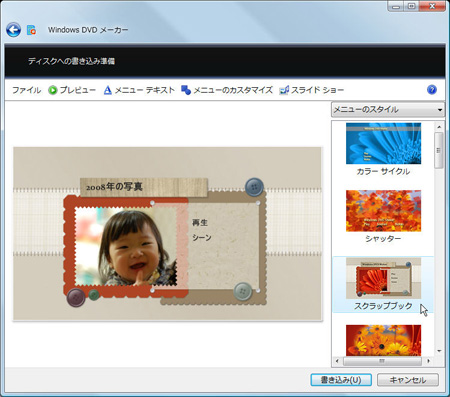Image resolution: width=450 pixels, height=397 pixels.
Task: Click the シーン text in menu preview
Action: pyautogui.click(x=202, y=237)
